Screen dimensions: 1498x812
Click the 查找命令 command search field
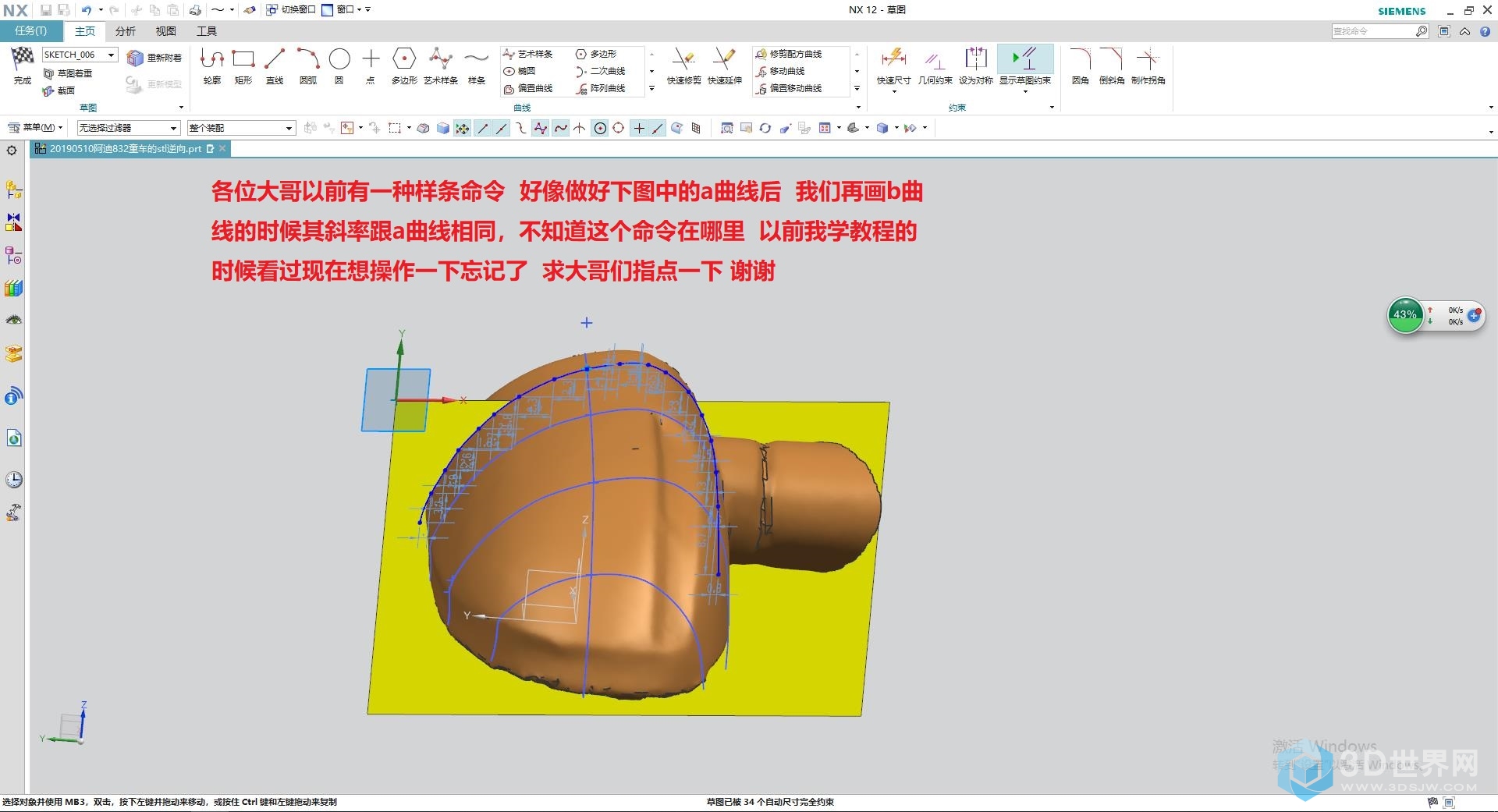(x=1372, y=31)
